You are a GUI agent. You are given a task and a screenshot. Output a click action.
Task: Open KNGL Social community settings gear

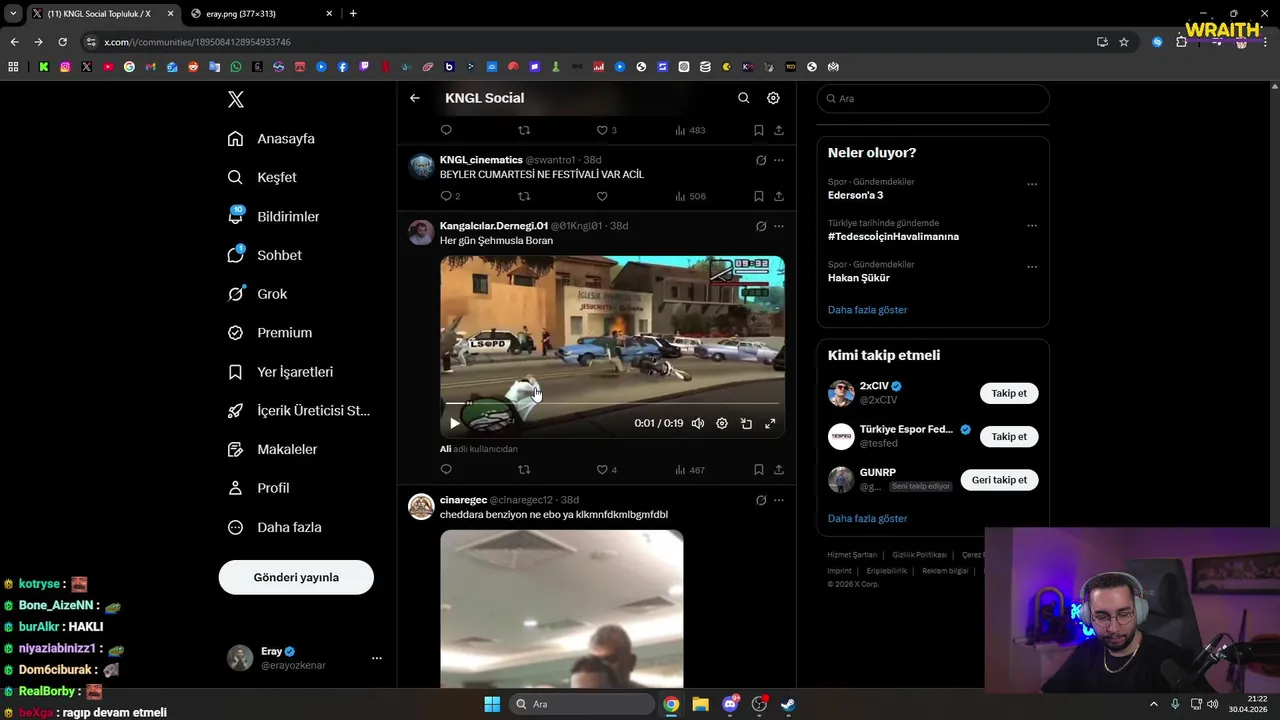(773, 98)
